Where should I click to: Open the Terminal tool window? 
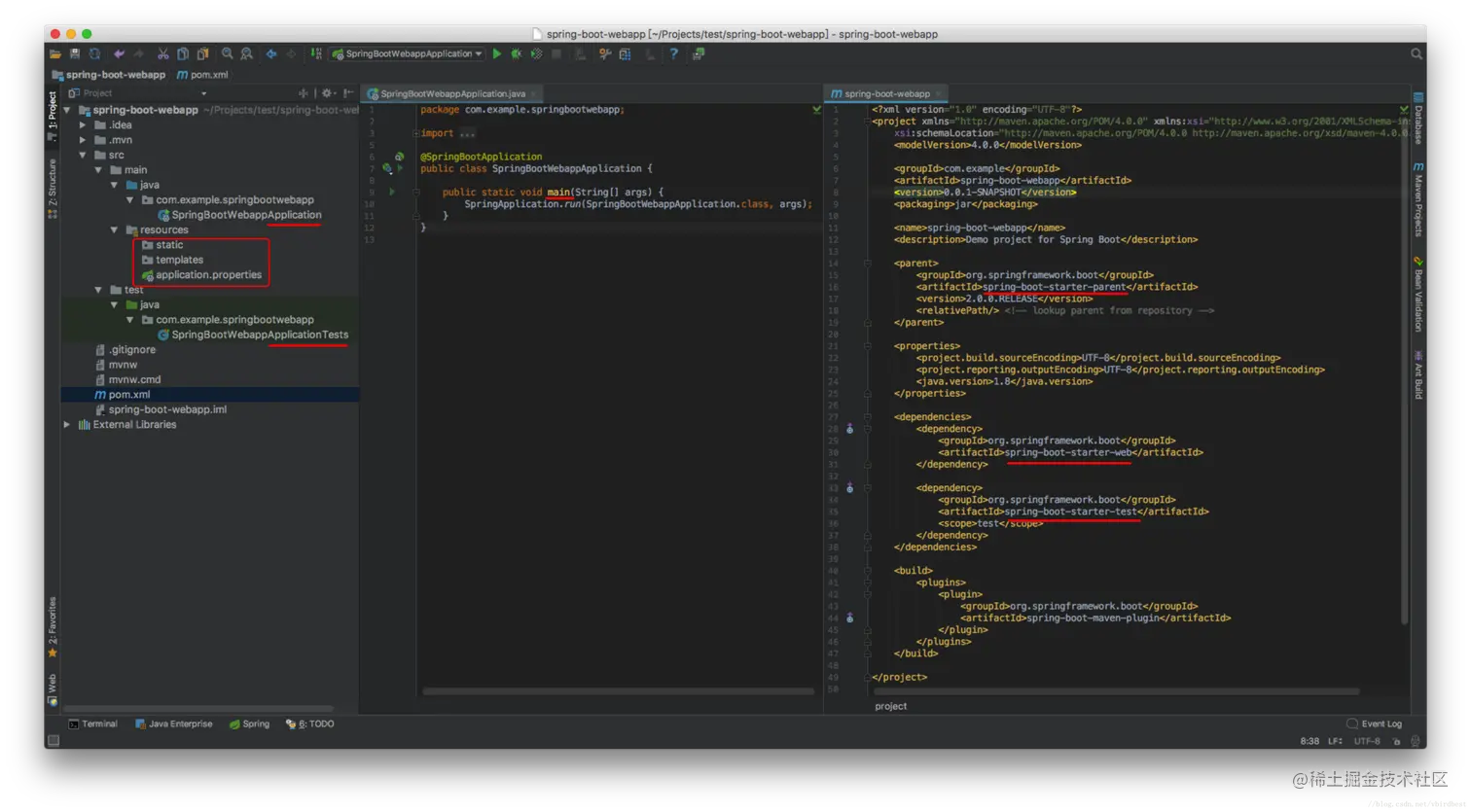93,724
